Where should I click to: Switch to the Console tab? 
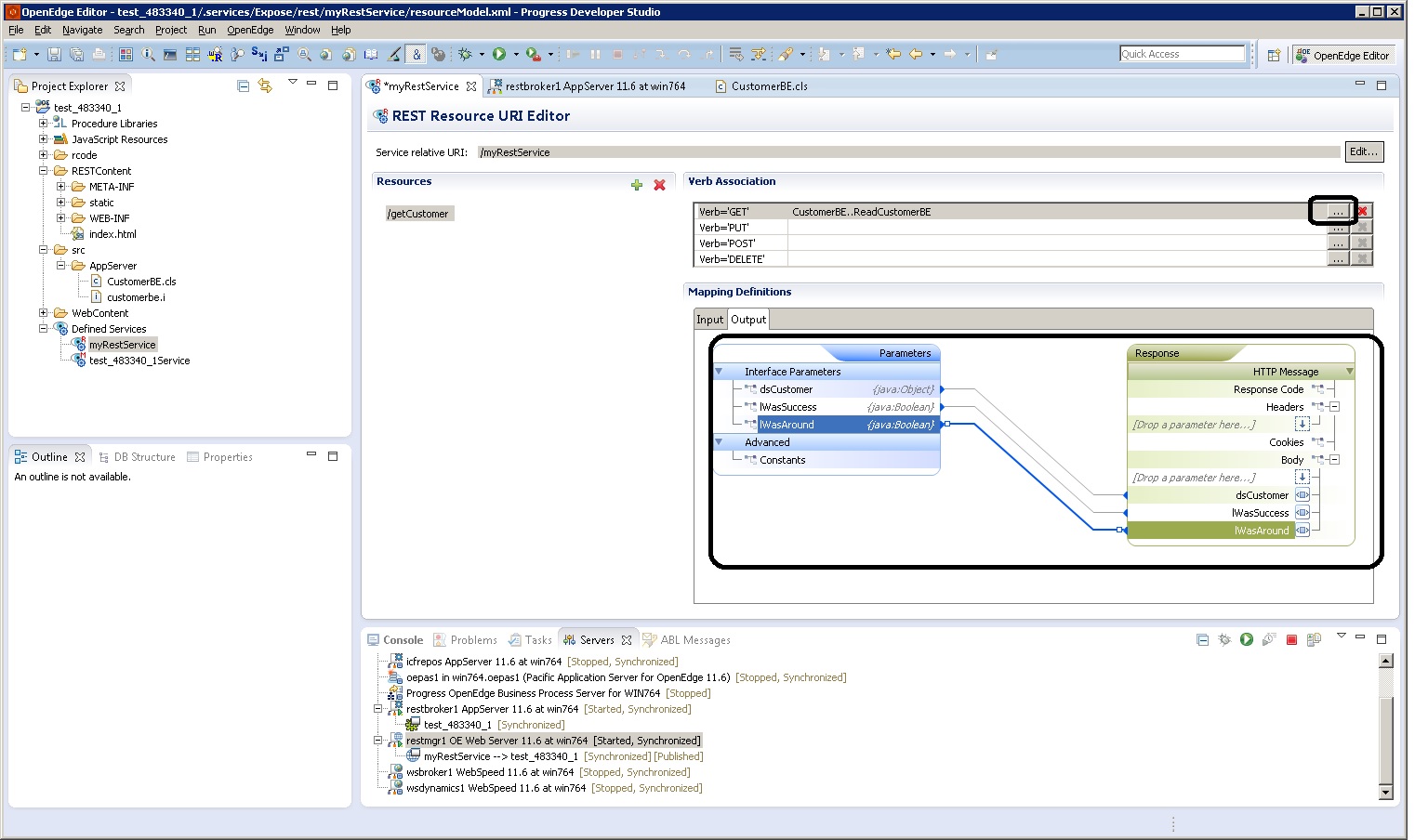click(x=395, y=640)
